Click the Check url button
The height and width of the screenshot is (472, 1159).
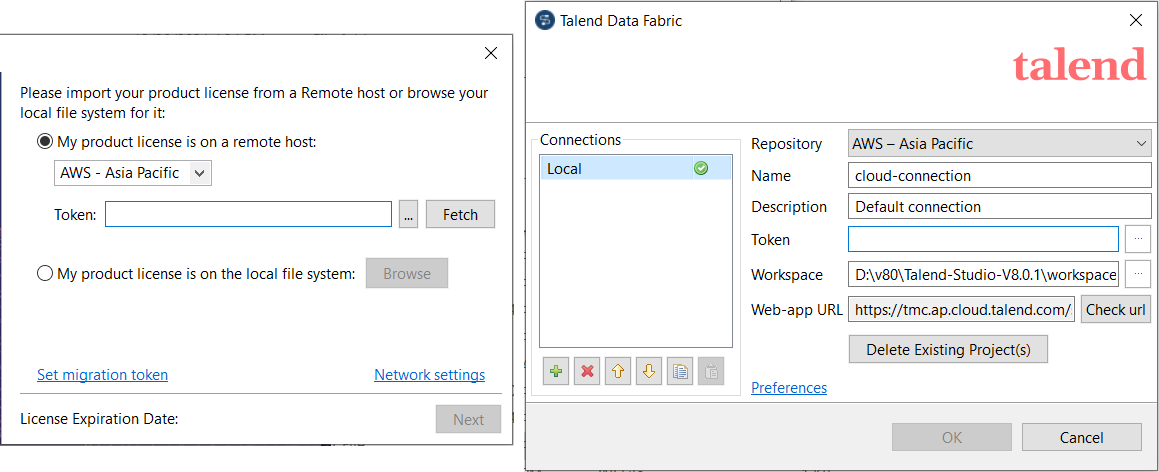click(x=1115, y=309)
